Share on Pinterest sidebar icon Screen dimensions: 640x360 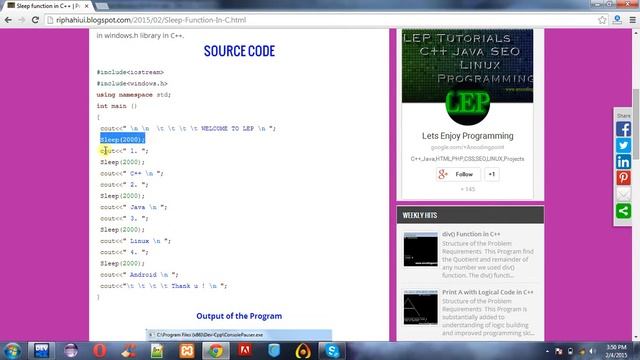[x=623, y=178]
